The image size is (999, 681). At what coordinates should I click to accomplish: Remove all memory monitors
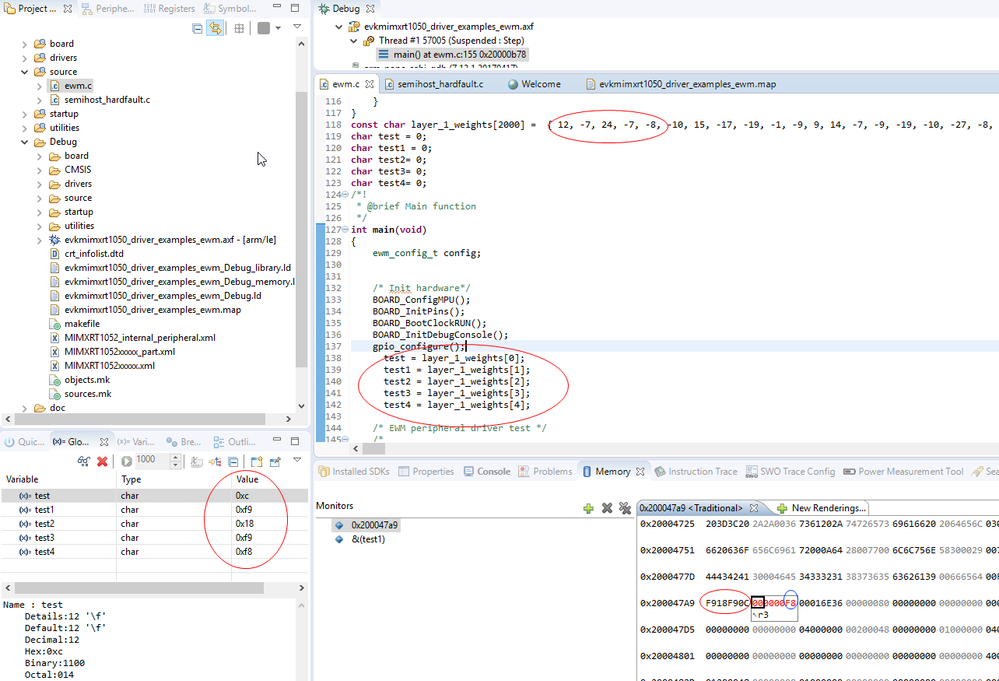coord(625,508)
